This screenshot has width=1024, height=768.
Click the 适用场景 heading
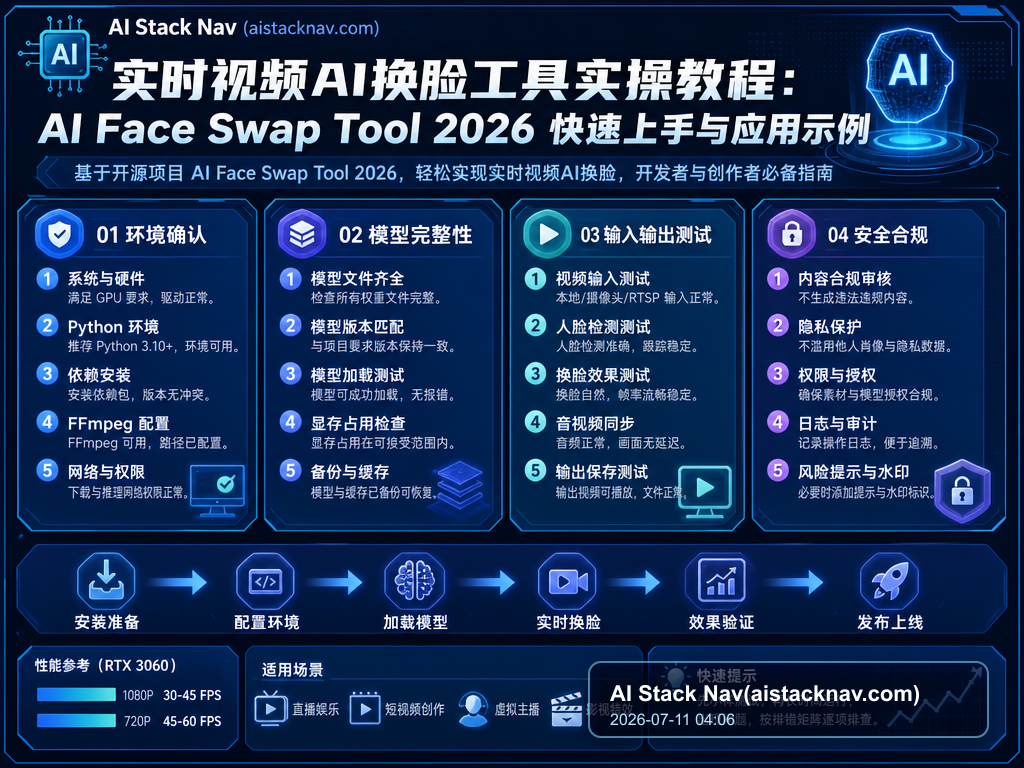pyautogui.click(x=293, y=670)
